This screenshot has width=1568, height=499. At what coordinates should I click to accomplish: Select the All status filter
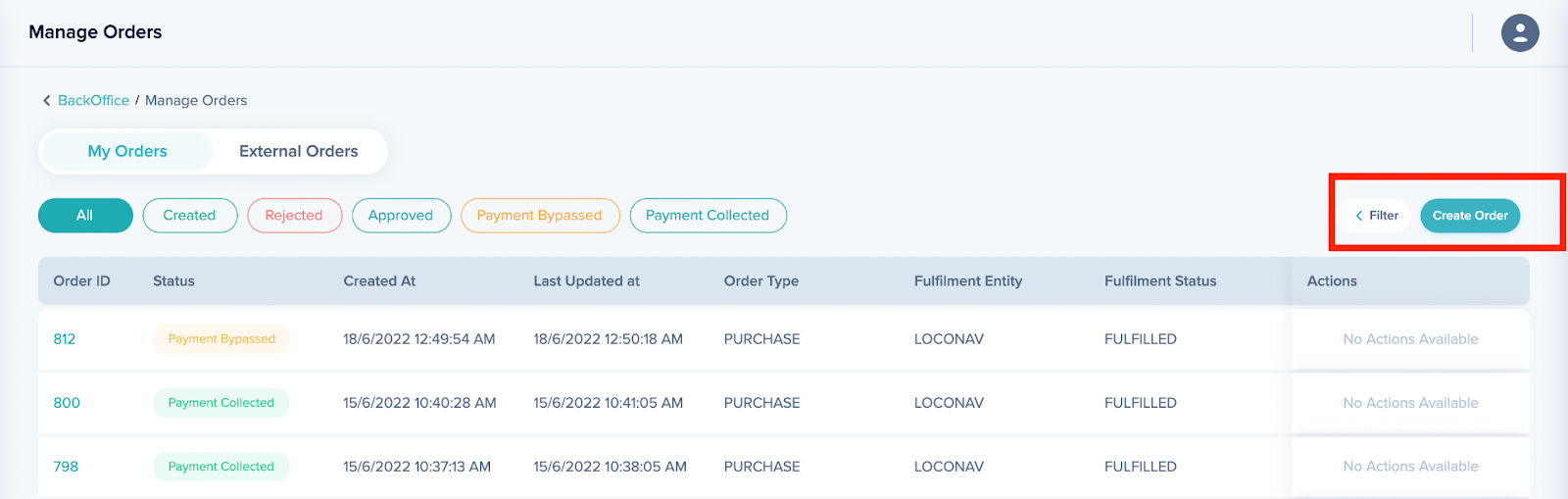(x=85, y=216)
